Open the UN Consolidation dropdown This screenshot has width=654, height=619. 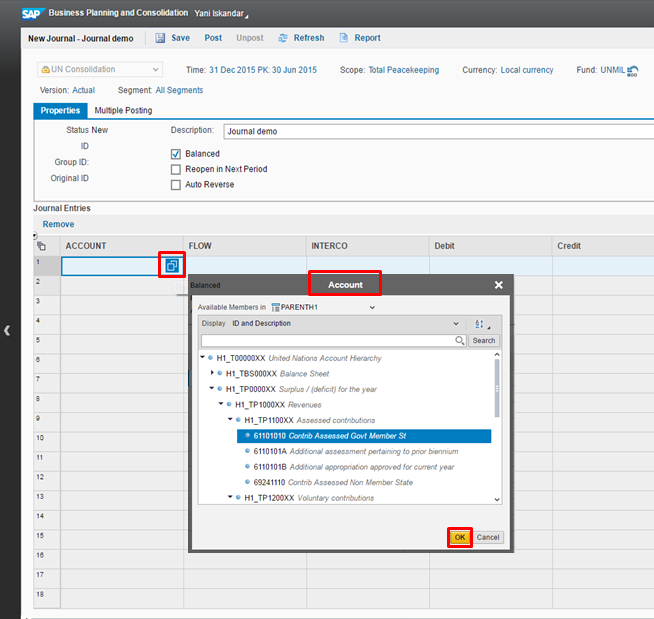pos(100,69)
